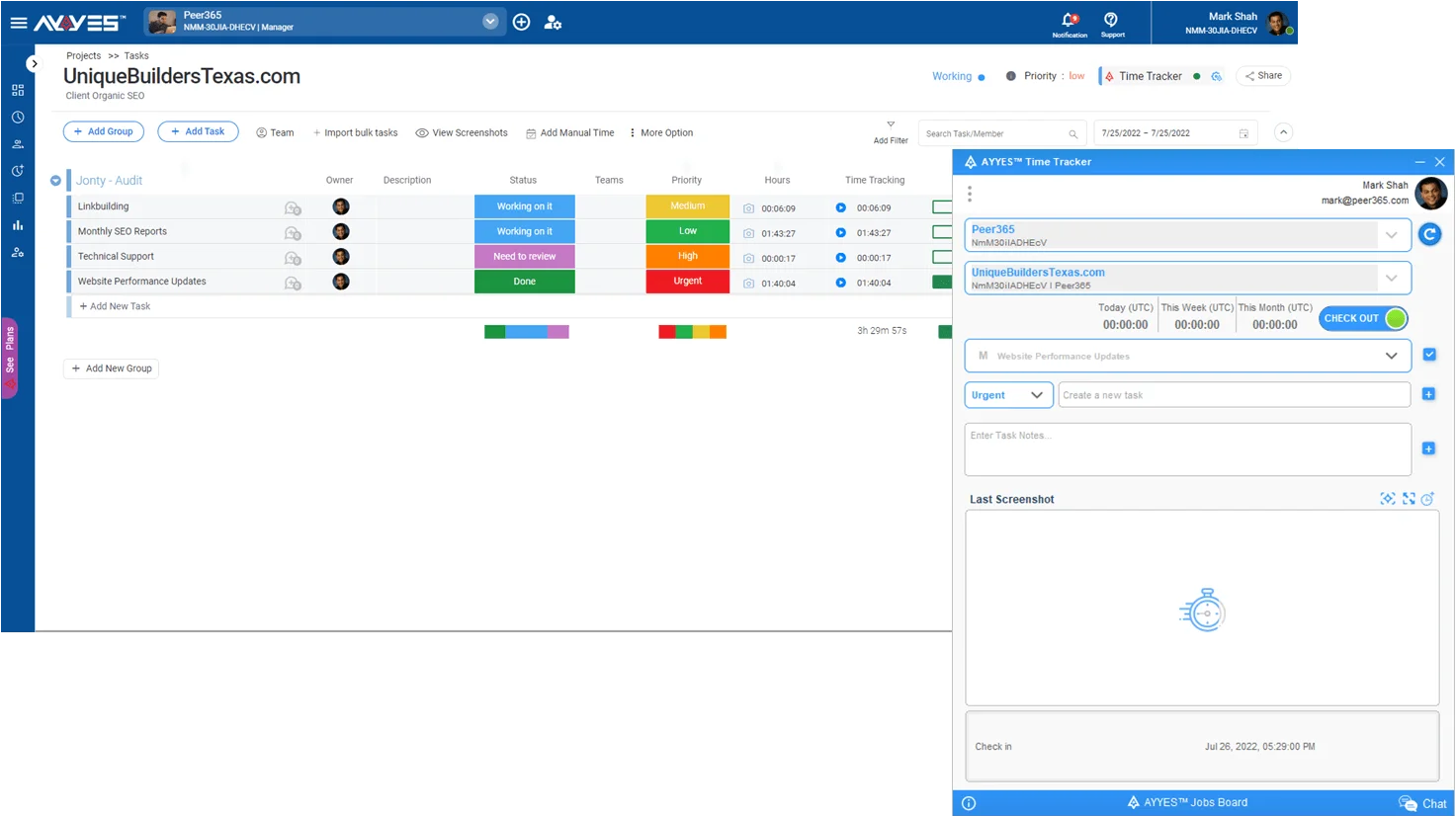Screen dimensions: 1456x817
Task: Click the capture screenshot icon above Last Screenshot
Action: pyautogui.click(x=1388, y=499)
